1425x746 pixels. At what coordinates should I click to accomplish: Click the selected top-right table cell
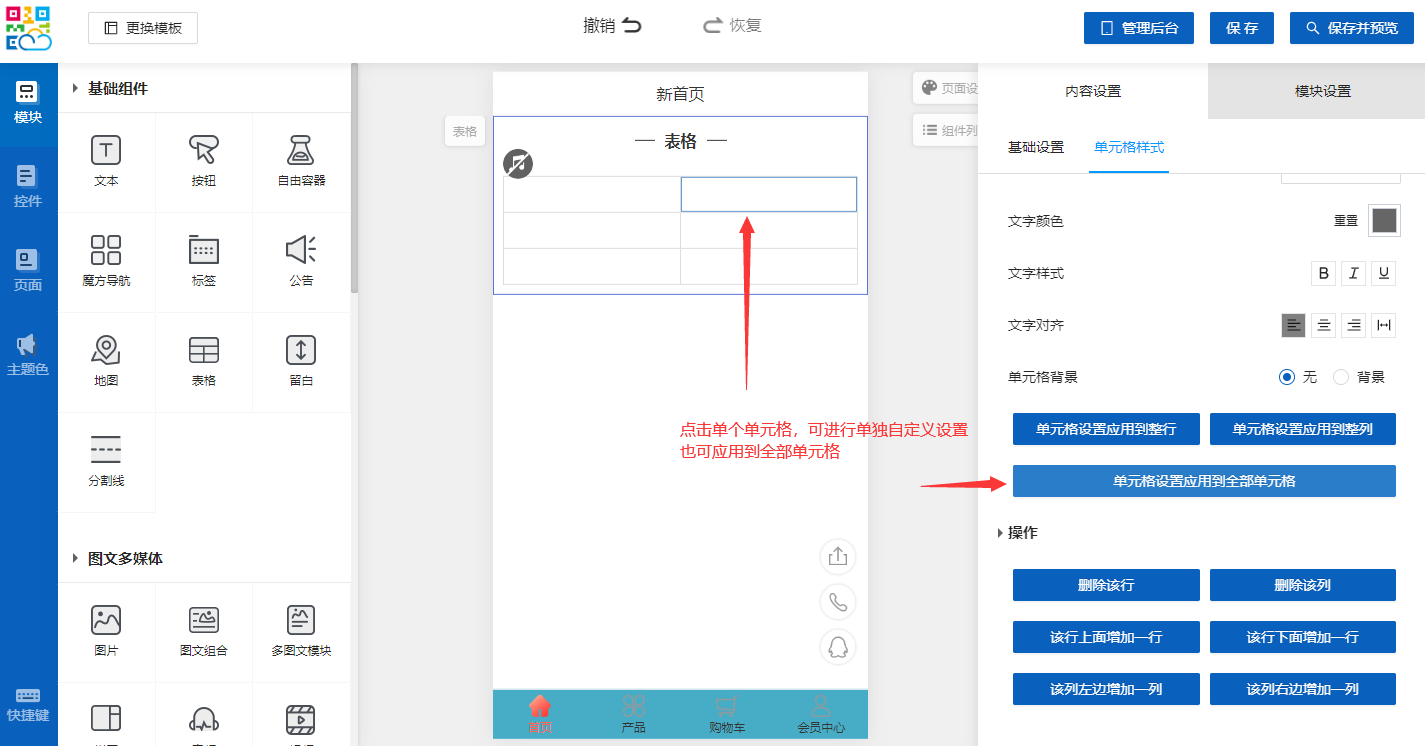(768, 194)
